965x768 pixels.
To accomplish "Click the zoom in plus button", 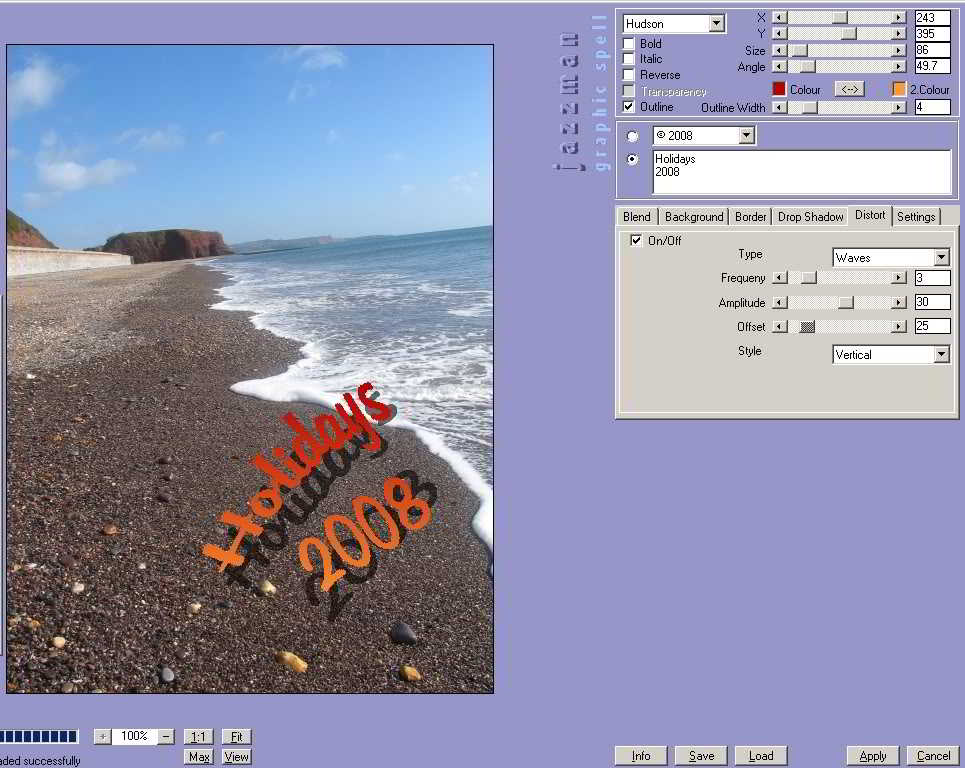I will pos(102,737).
